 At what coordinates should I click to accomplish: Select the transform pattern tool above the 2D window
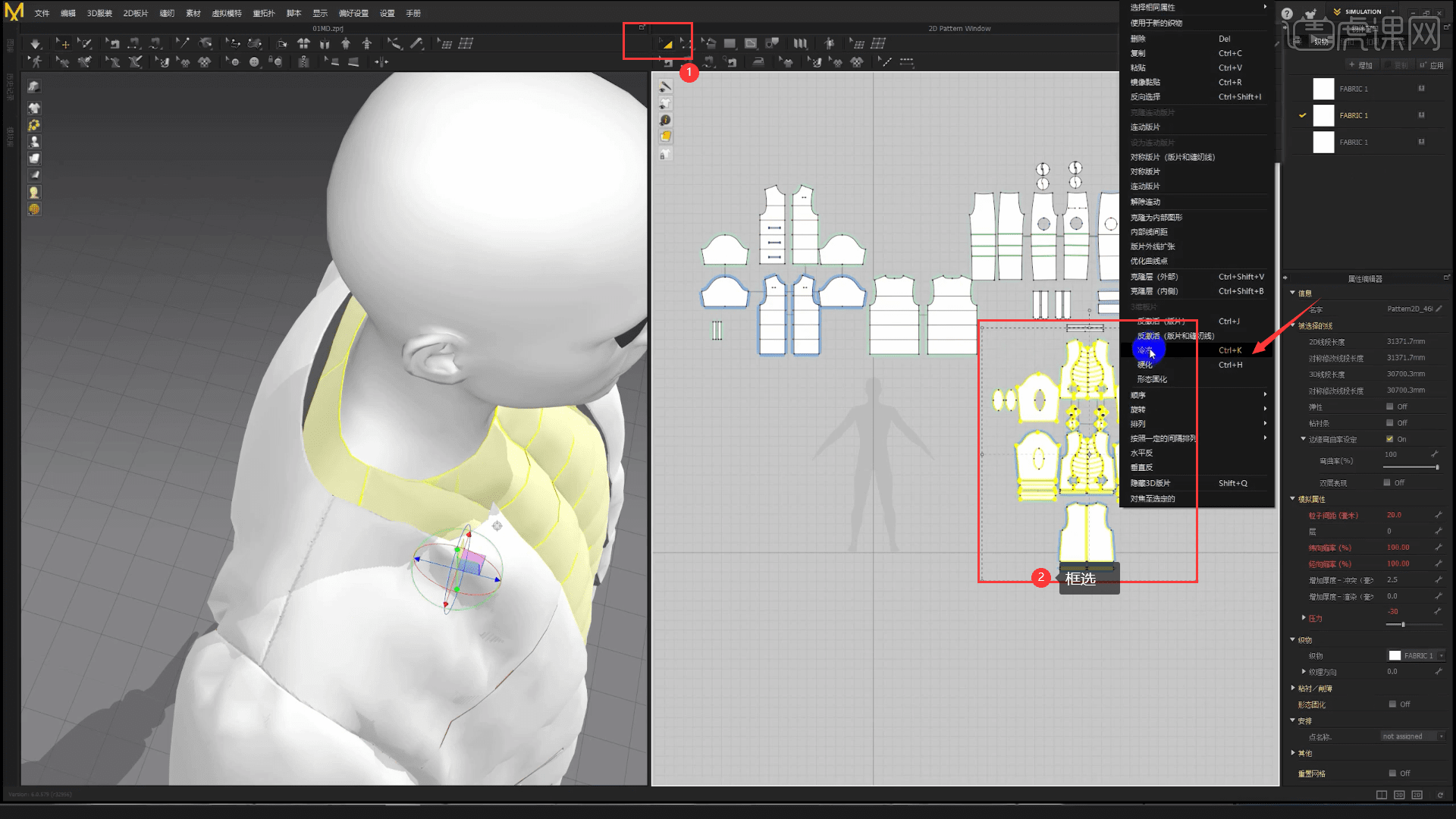click(x=667, y=43)
